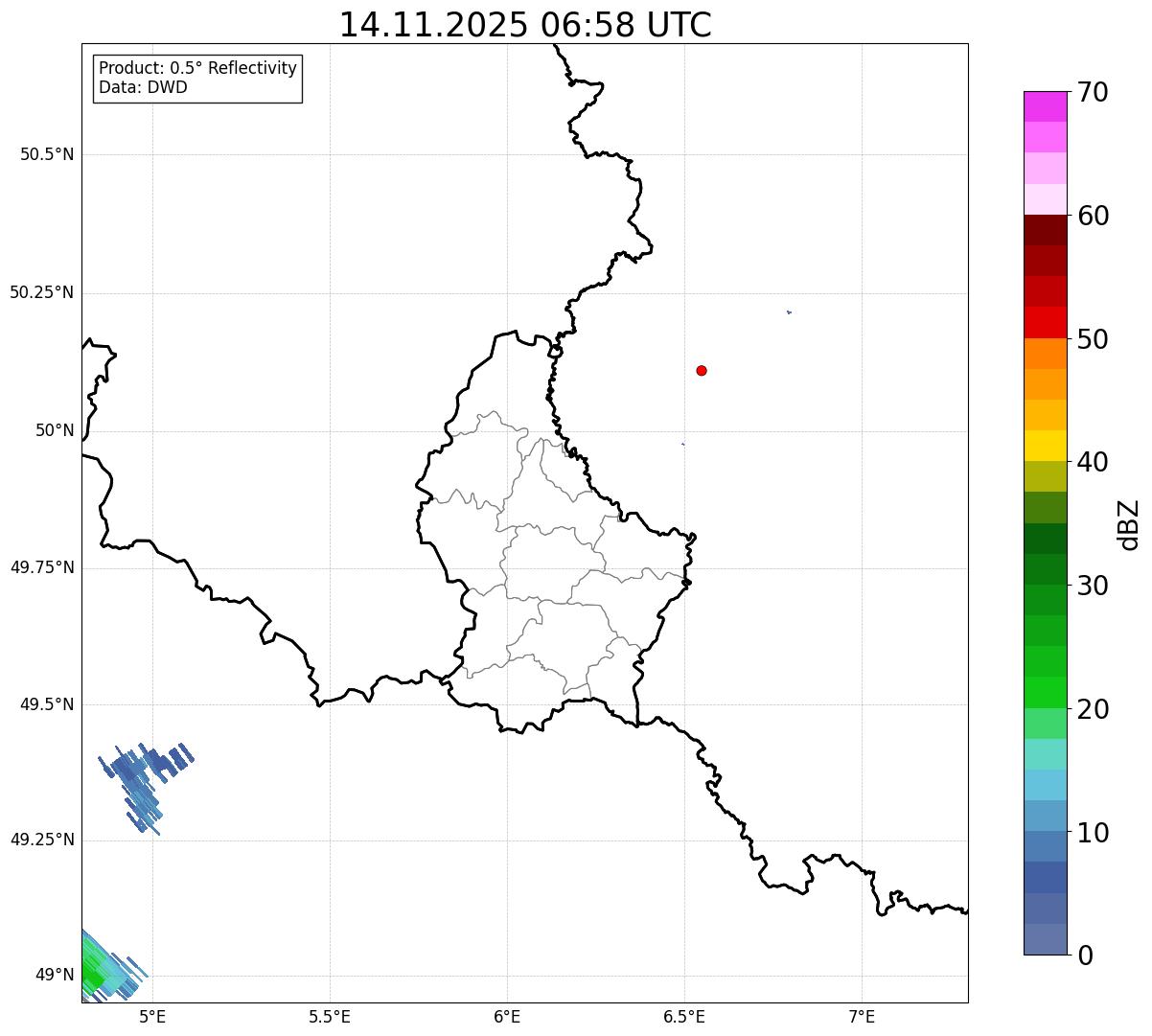Click the 6.5°E longitude label
Screen dimensions: 1152x1036
point(684,1017)
